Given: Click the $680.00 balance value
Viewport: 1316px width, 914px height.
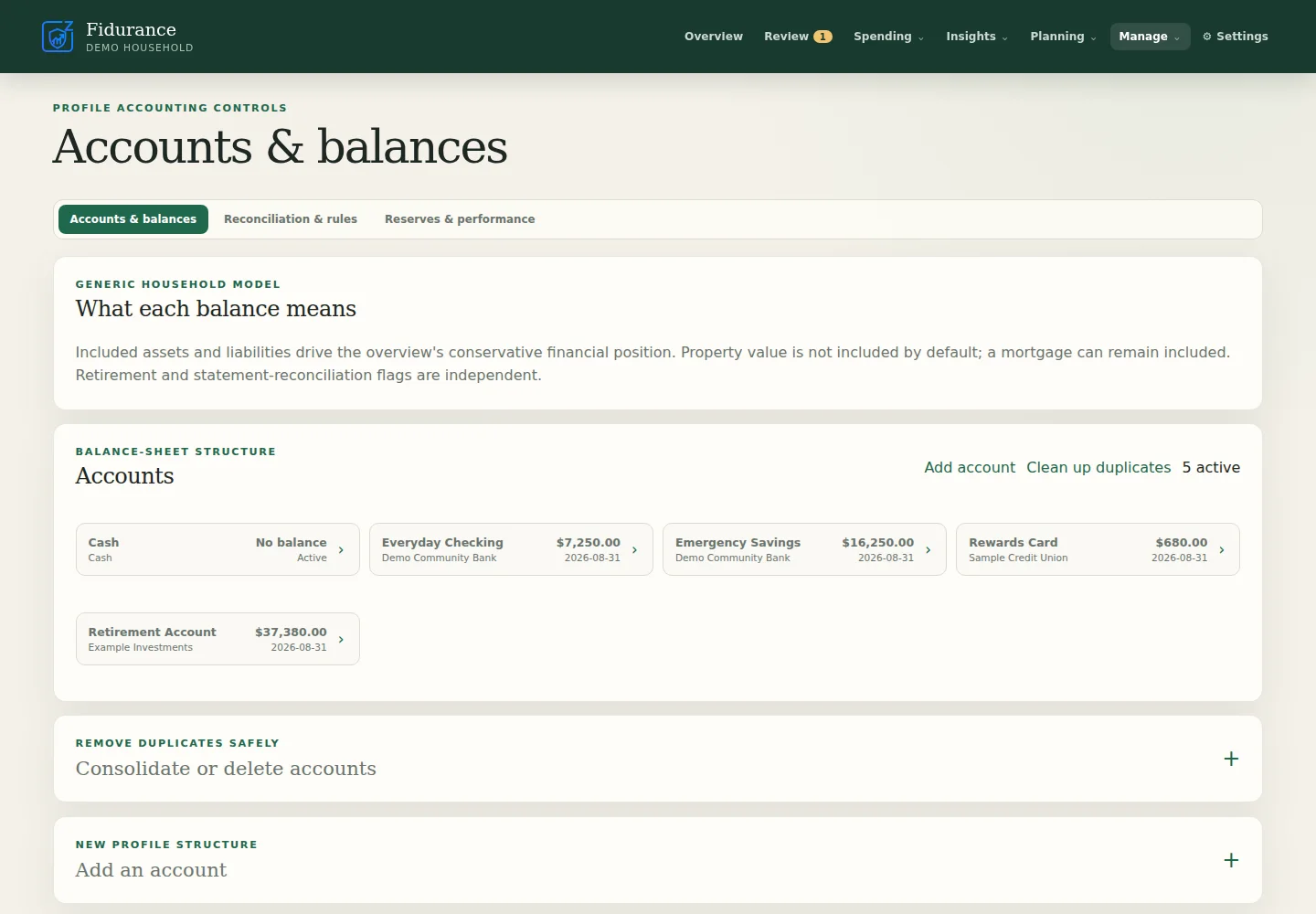Looking at the screenshot, I should 1182,542.
